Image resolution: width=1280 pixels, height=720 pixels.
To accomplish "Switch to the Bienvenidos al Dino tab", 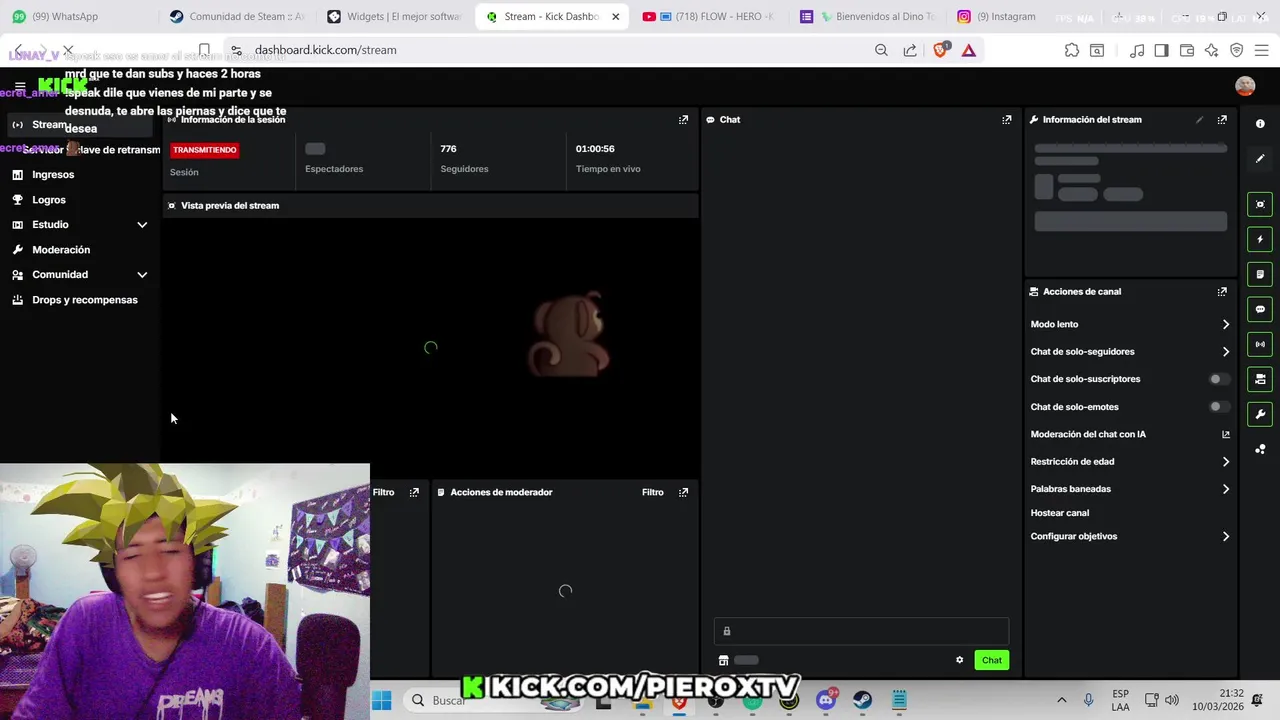I will 867,16.
